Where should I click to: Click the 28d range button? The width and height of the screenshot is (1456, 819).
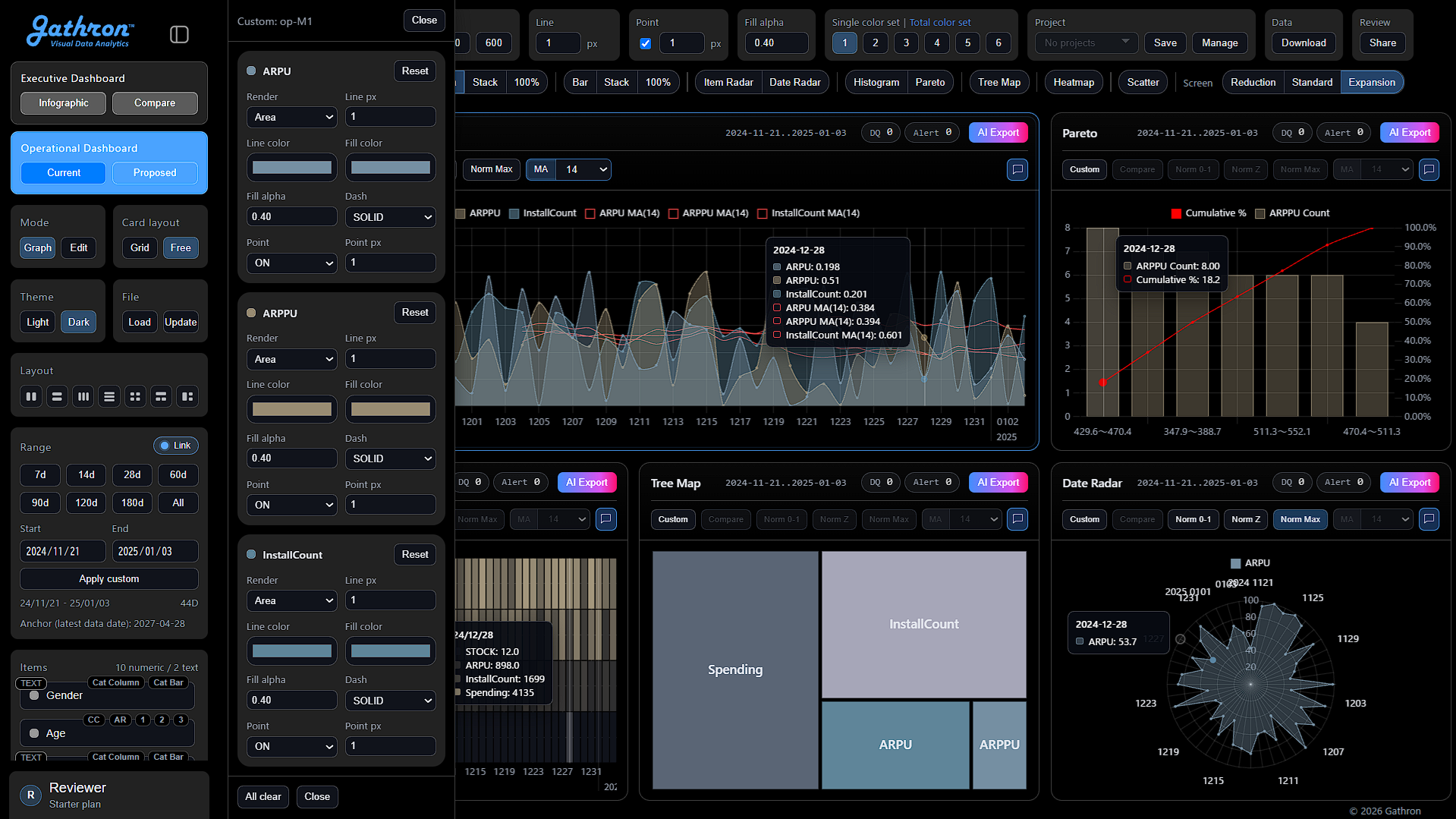tap(132, 474)
